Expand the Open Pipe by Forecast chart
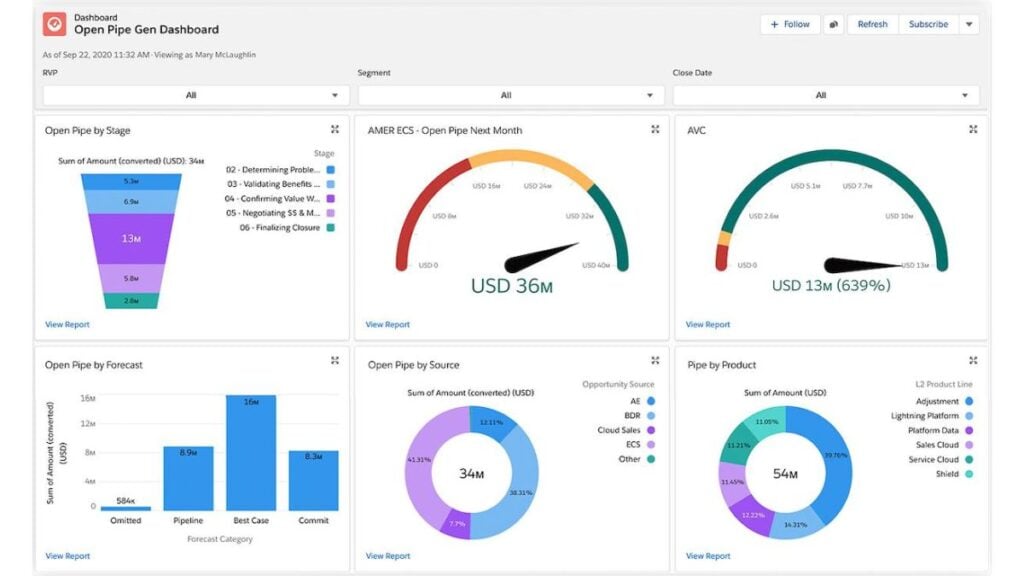 (x=335, y=360)
